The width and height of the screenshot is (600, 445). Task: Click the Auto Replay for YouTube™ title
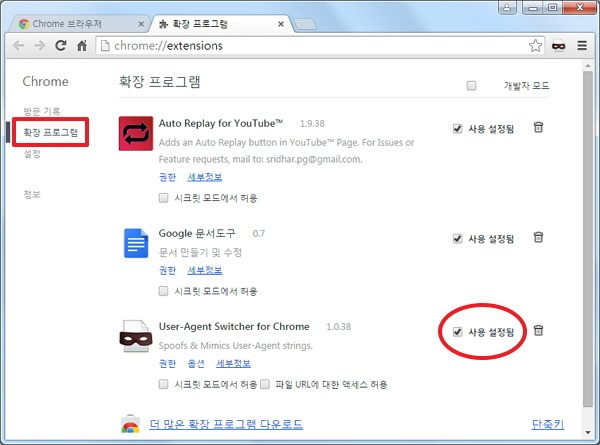pos(221,123)
